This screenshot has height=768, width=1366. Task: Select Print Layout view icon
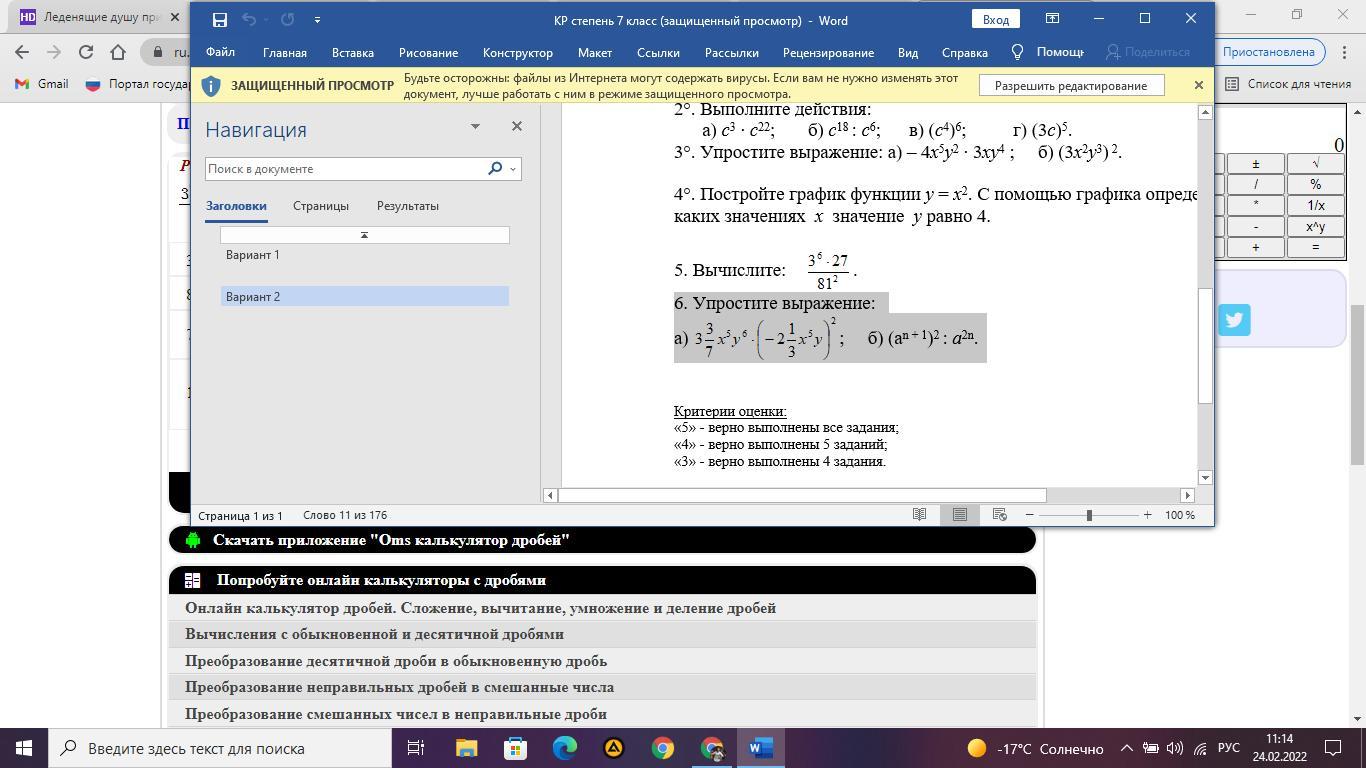point(959,514)
